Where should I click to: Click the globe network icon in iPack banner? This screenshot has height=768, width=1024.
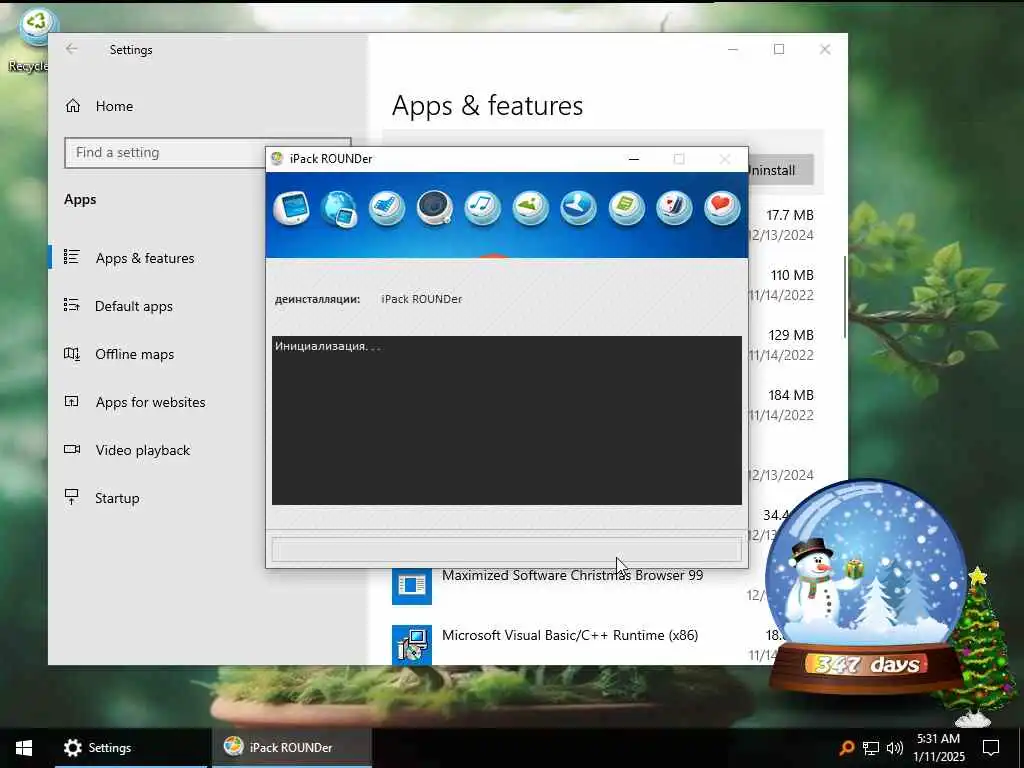339,209
